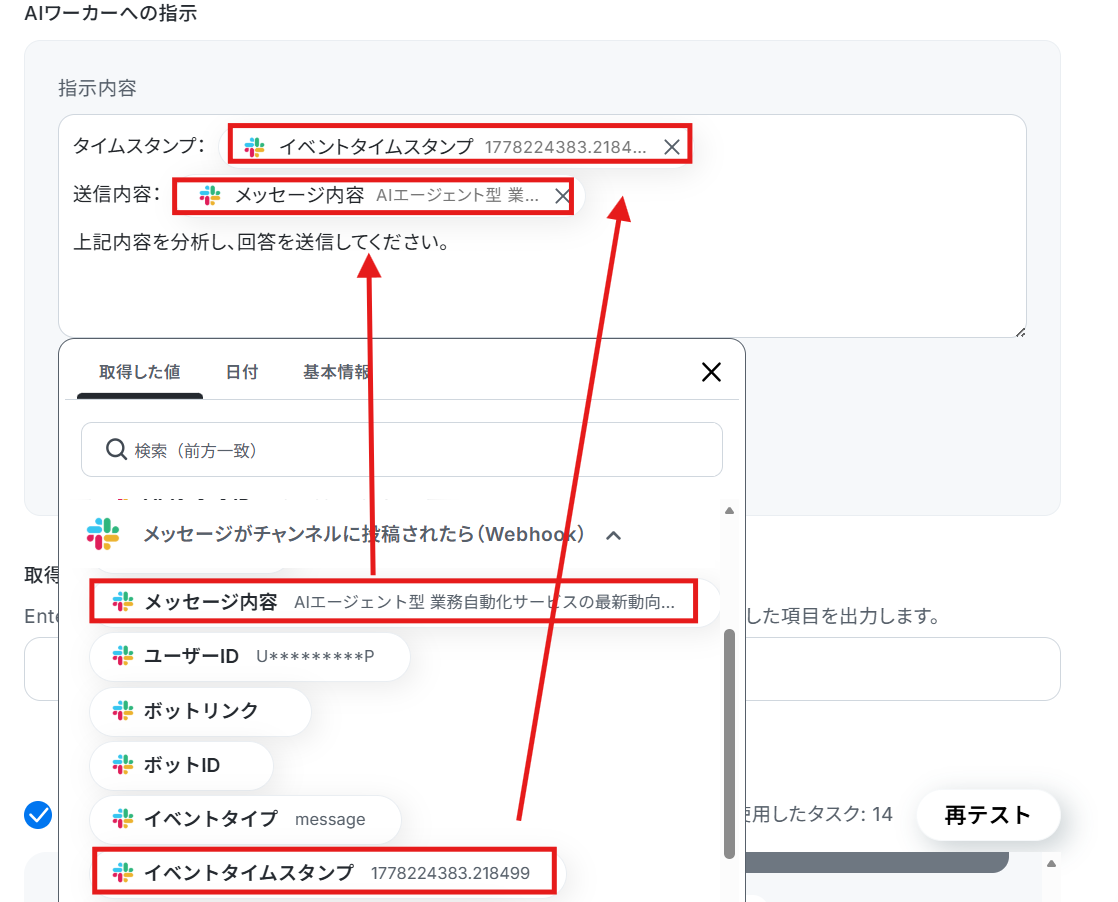
Task: Click the AIワーカーへの指示 heading
Action: point(111,13)
